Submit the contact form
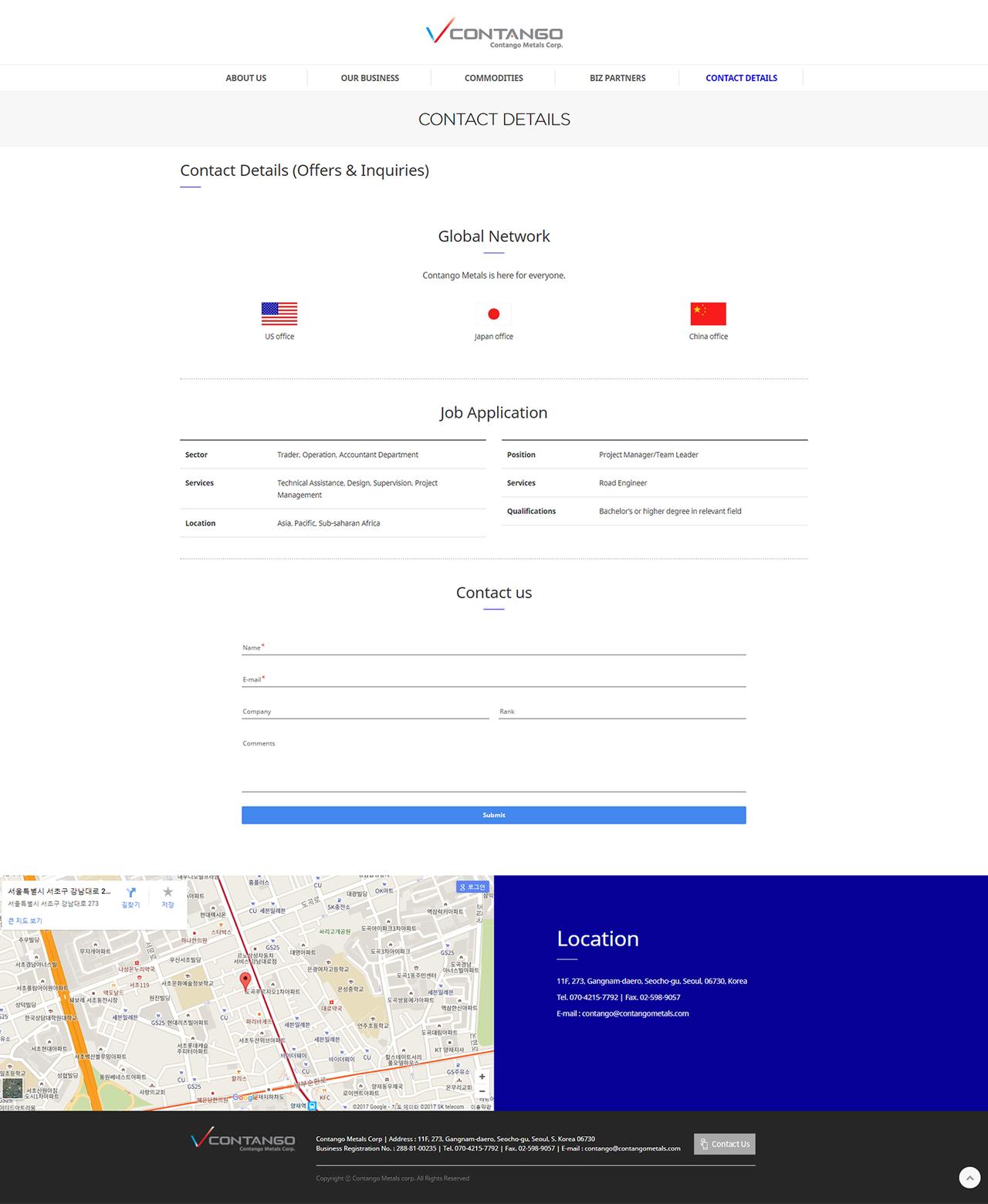Image resolution: width=988 pixels, height=1204 pixels. pyautogui.click(x=494, y=815)
